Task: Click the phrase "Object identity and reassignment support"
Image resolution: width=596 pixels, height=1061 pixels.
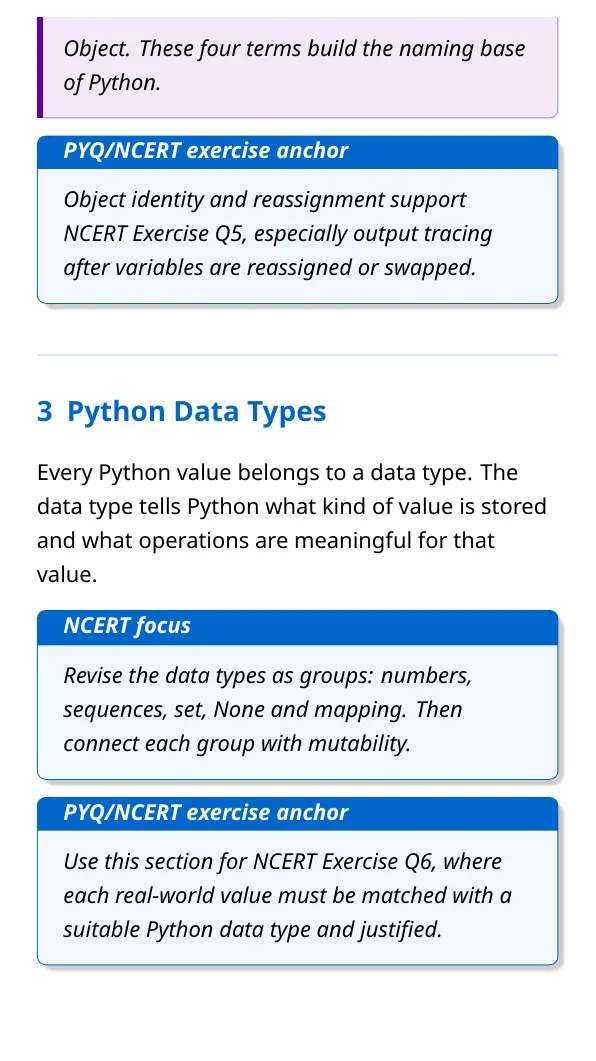Action: coord(265,200)
